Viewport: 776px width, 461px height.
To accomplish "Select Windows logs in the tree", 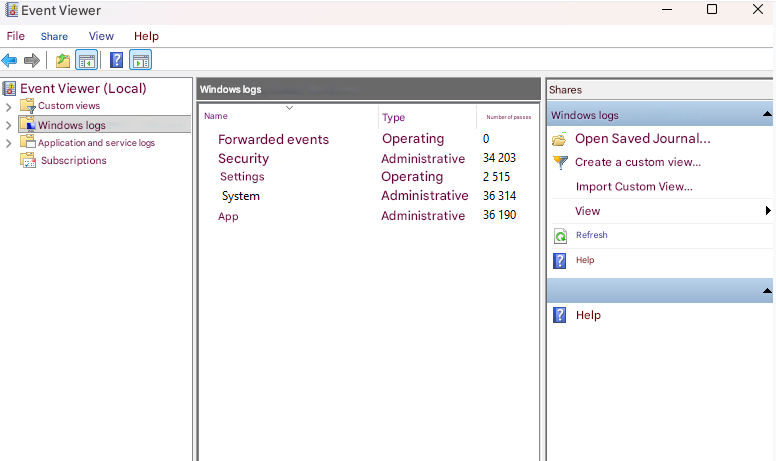I will [x=72, y=125].
